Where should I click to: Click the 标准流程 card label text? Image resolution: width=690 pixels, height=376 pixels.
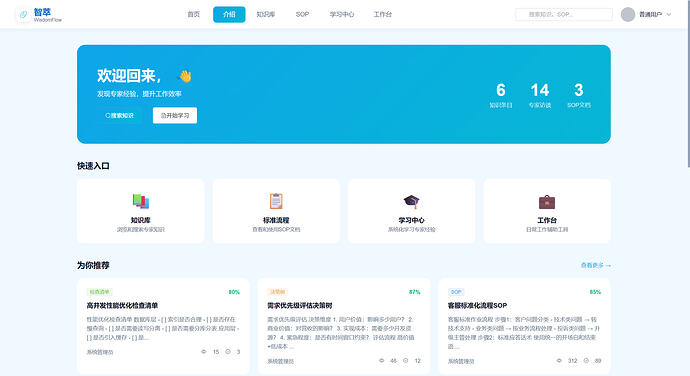276,220
